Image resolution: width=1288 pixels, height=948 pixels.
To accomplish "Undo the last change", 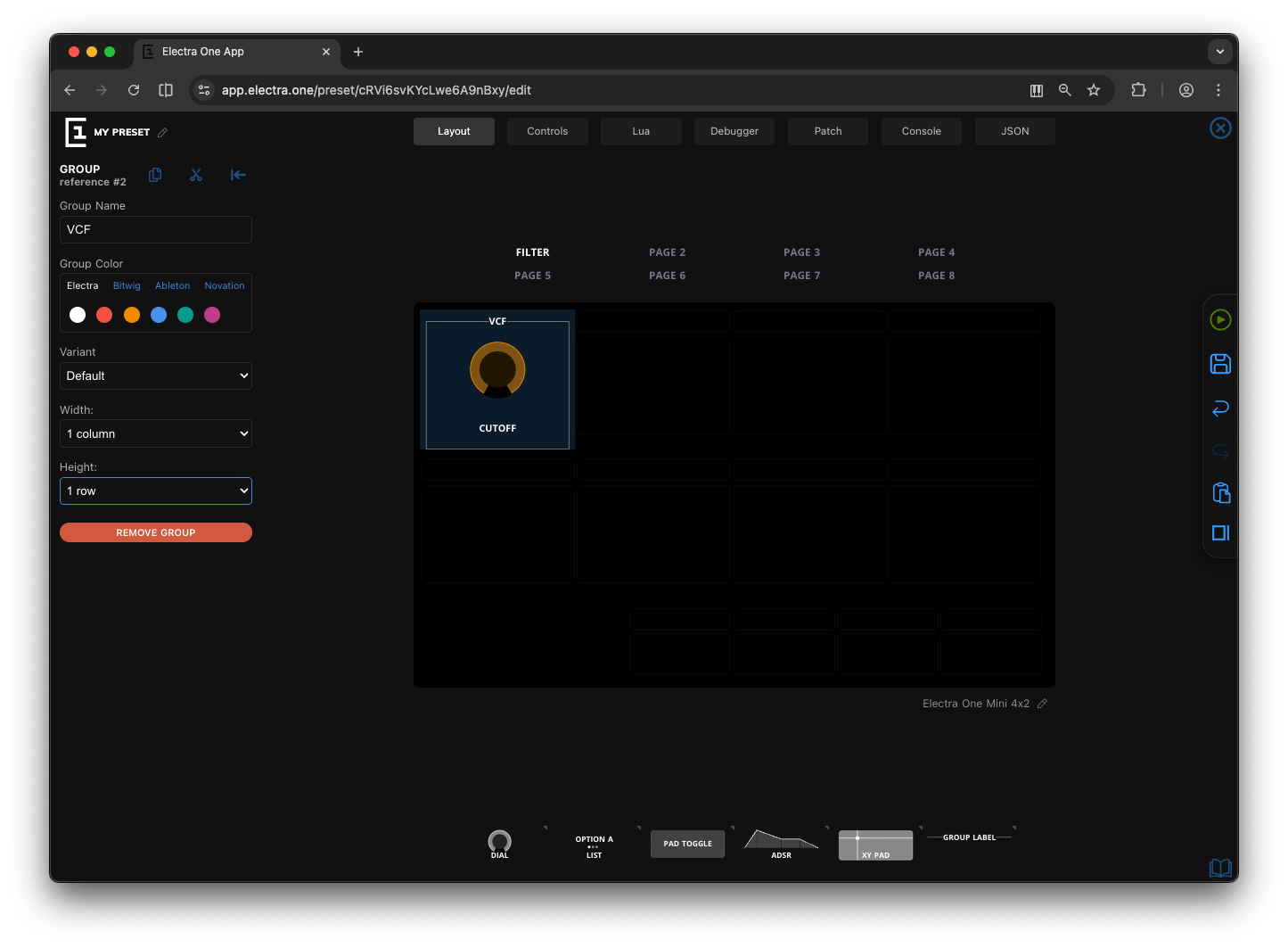I will 1220,408.
